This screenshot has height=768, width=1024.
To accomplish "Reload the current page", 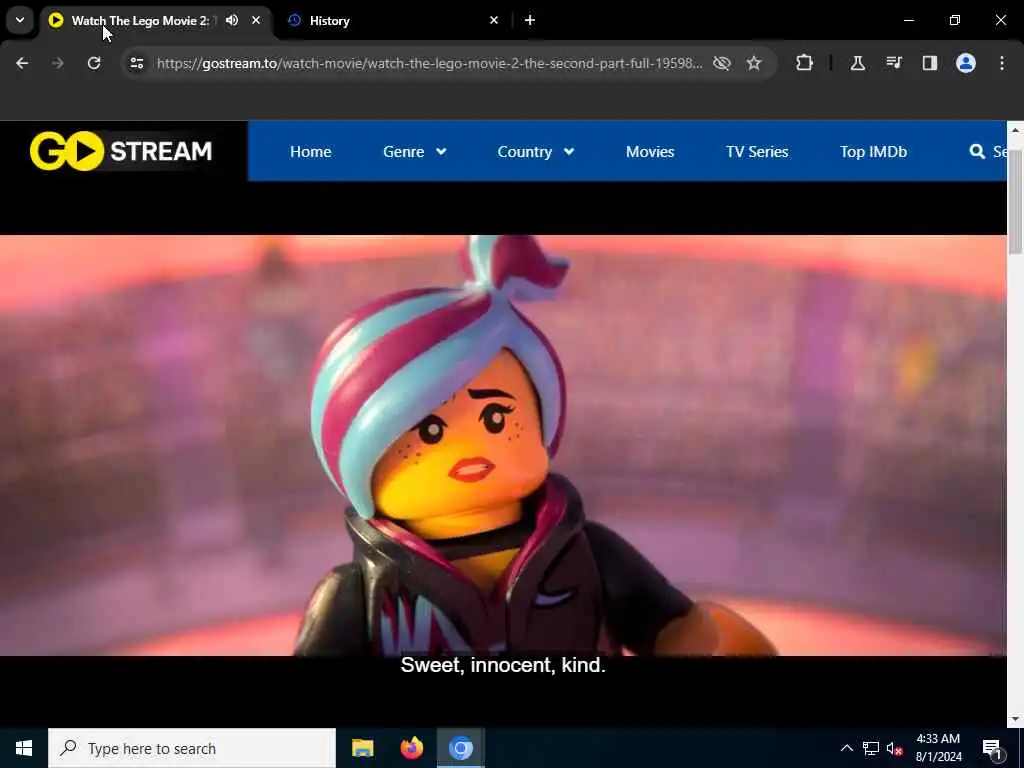I will pos(94,63).
